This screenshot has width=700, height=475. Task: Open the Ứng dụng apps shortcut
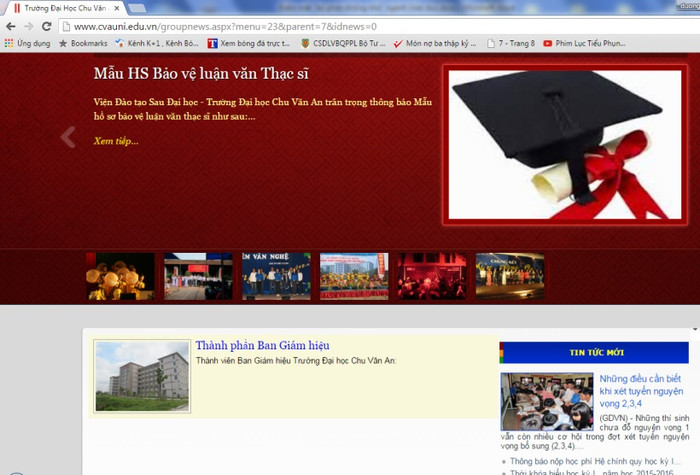[x=27, y=43]
